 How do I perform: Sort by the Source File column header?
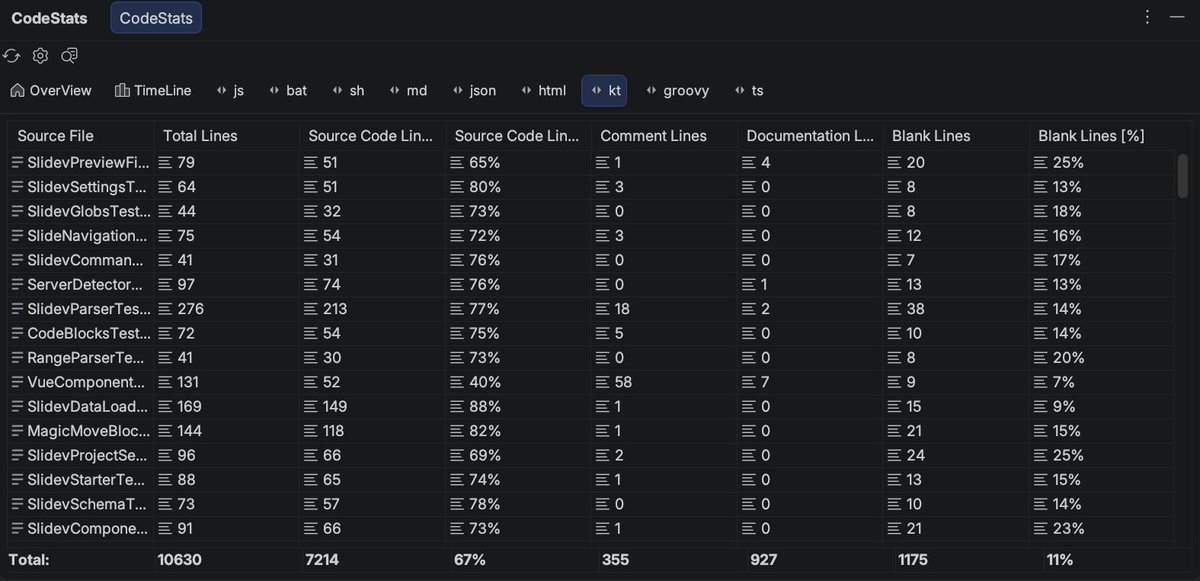click(x=81, y=136)
